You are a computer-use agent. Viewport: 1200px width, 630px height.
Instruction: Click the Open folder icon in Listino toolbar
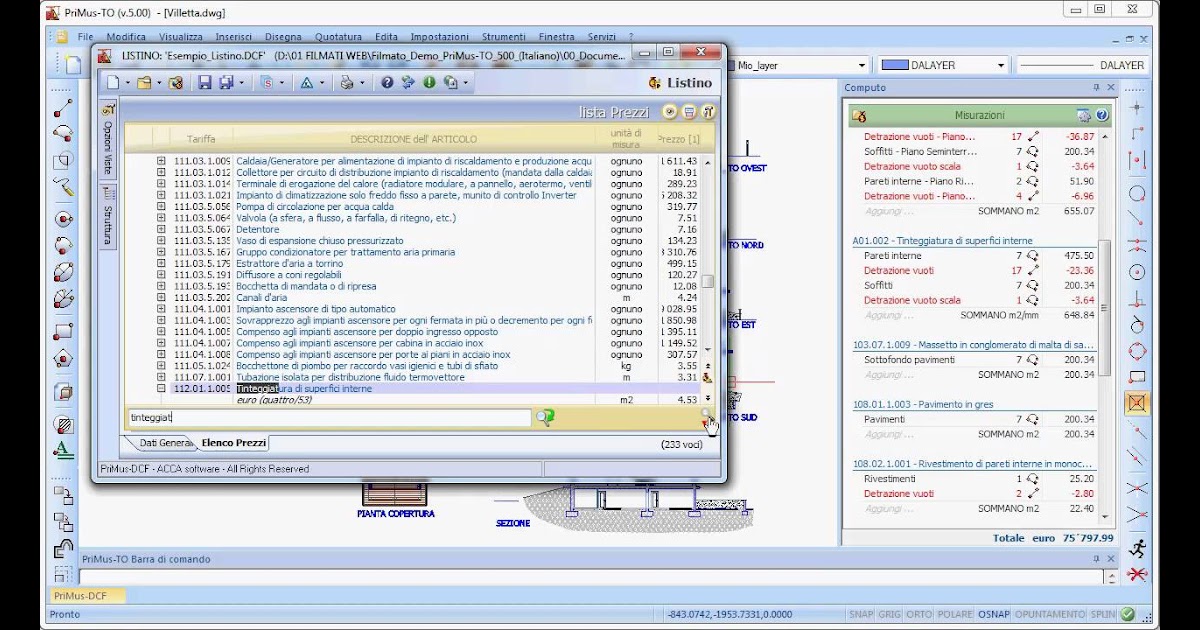click(x=145, y=83)
